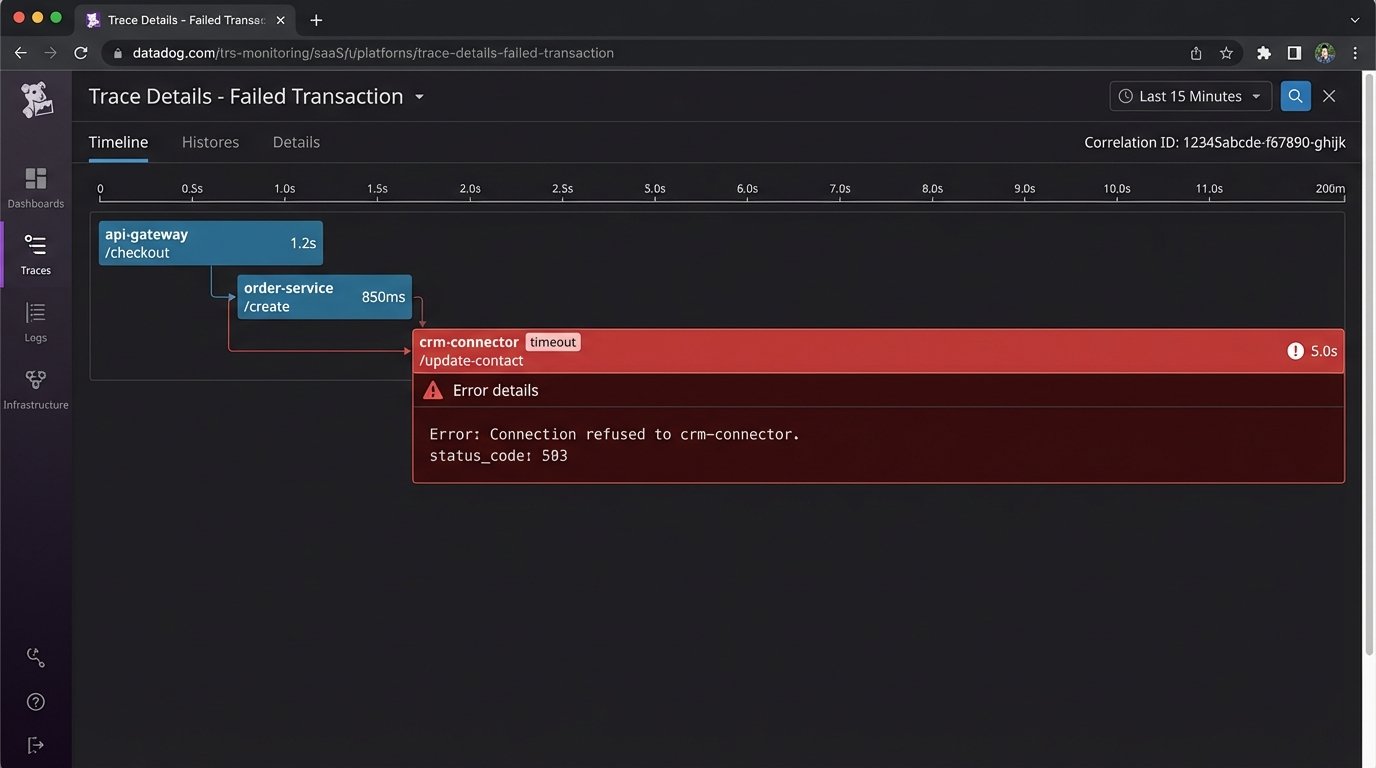Switch to the Histories tab
The height and width of the screenshot is (768, 1376).
pyautogui.click(x=210, y=141)
